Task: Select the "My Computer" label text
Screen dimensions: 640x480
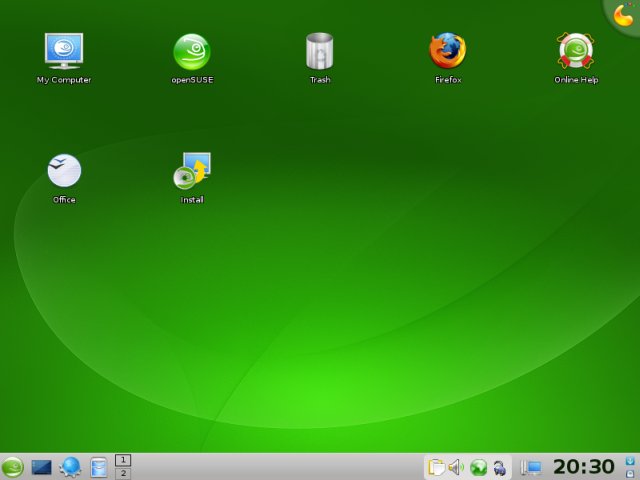Action: pos(64,80)
